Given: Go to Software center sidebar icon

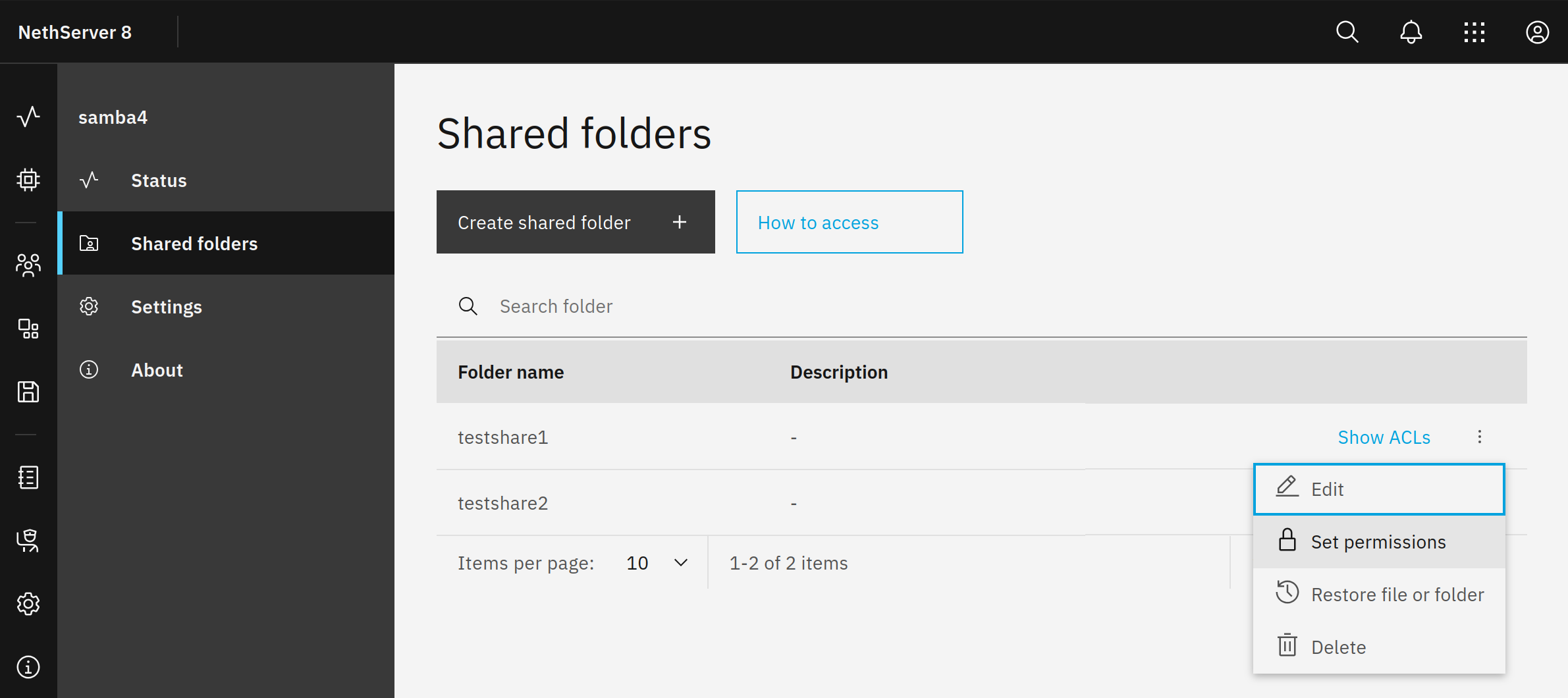Looking at the screenshot, I should pyautogui.click(x=28, y=328).
